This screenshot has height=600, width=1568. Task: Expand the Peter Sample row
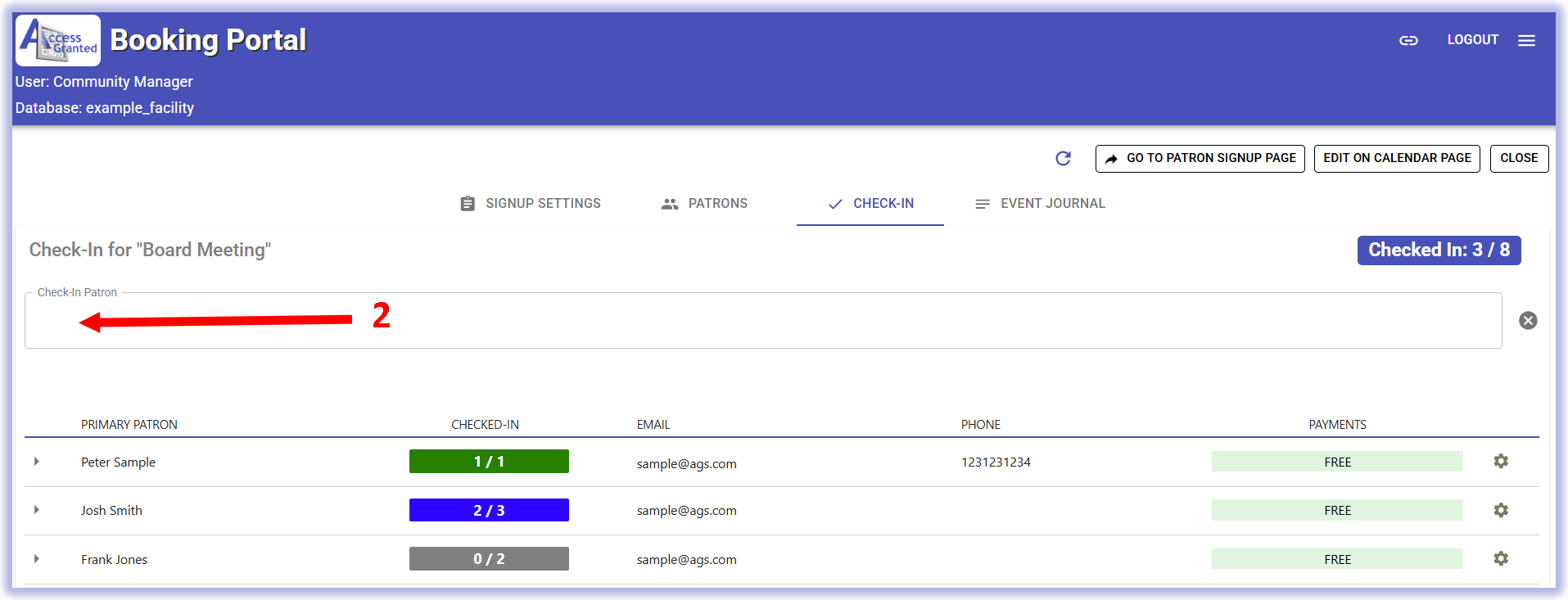point(37,462)
